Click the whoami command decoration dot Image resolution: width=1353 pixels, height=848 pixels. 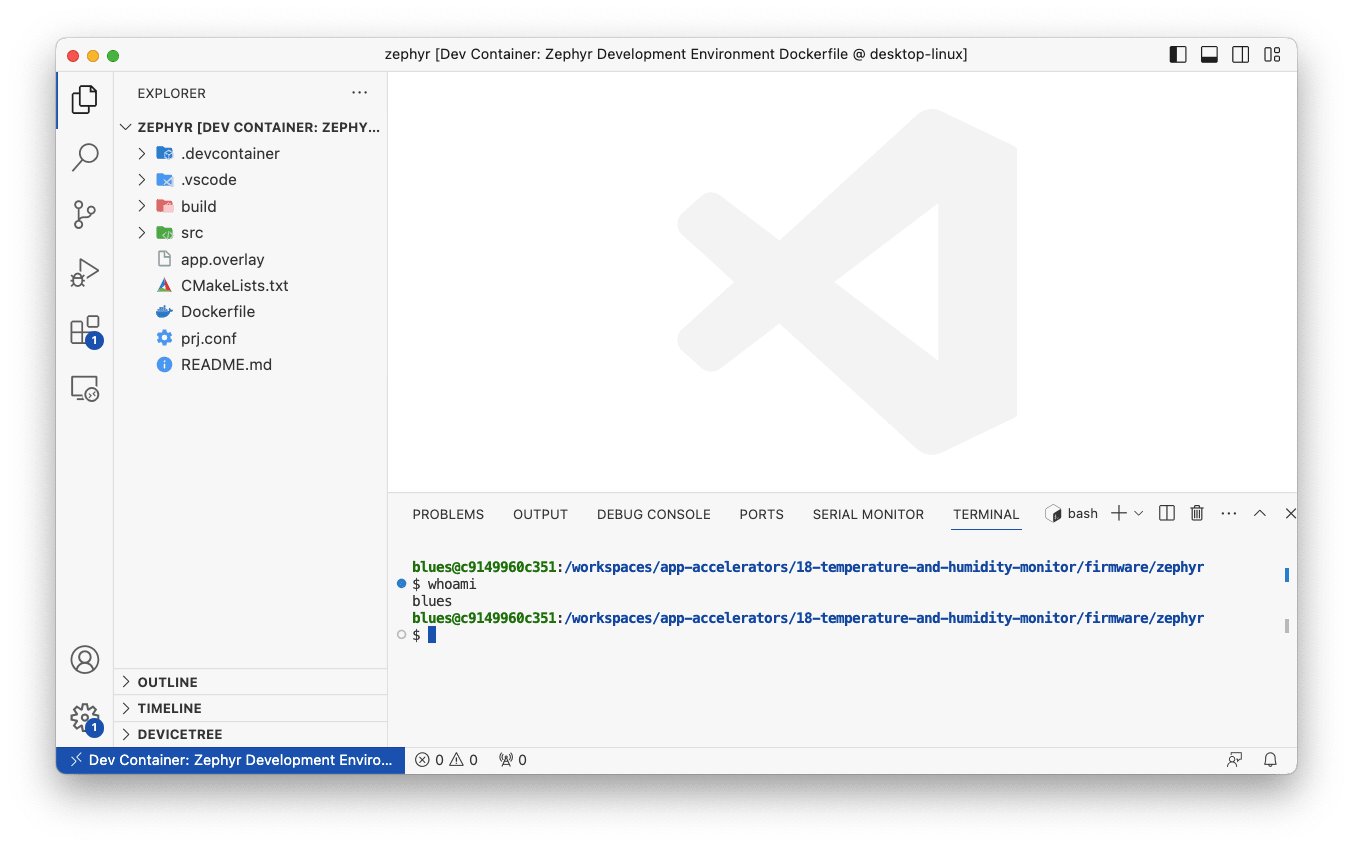pyautogui.click(x=402, y=583)
